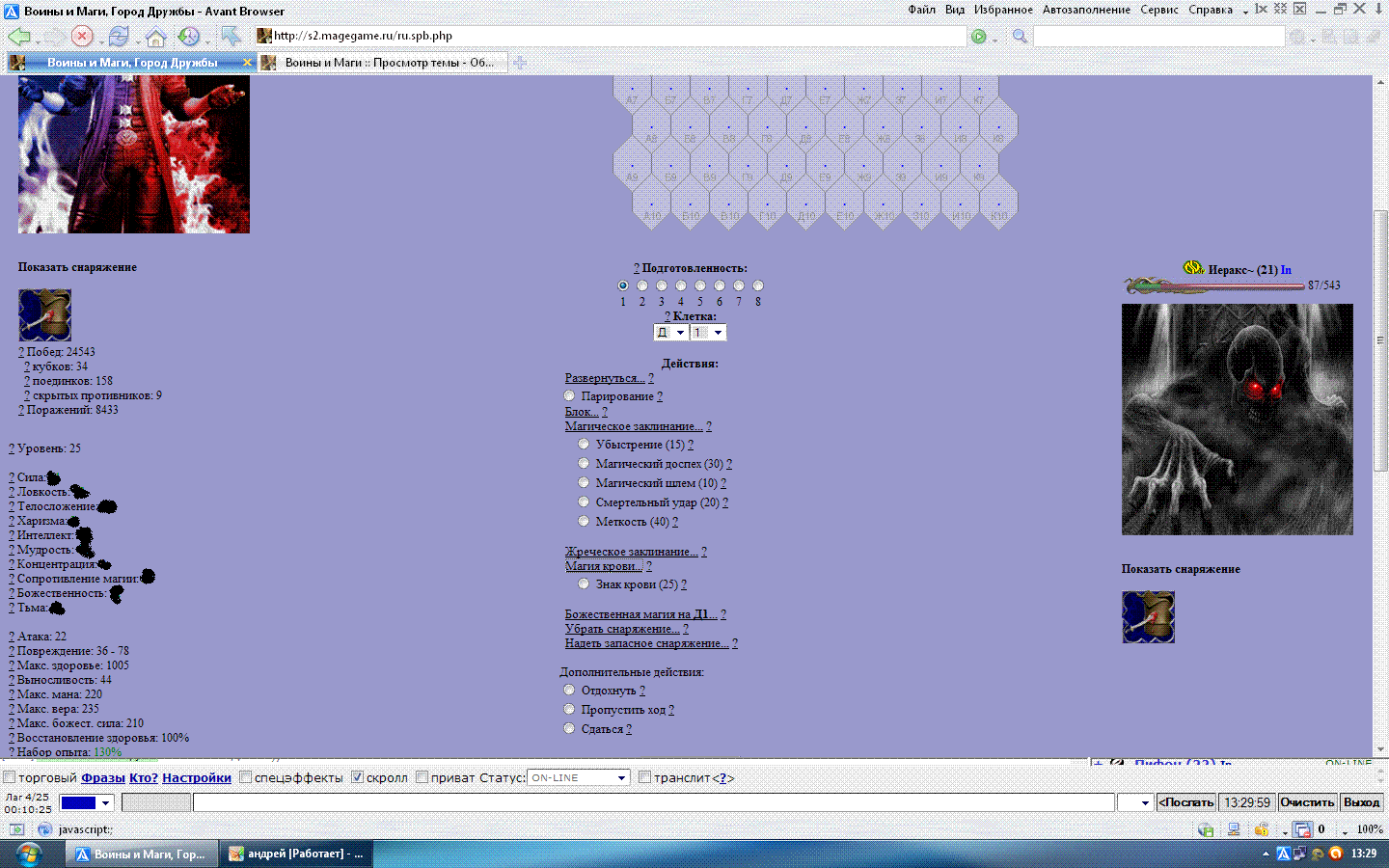The image size is (1389, 868).
Task: Open the Home page icon
Action: pos(155,37)
